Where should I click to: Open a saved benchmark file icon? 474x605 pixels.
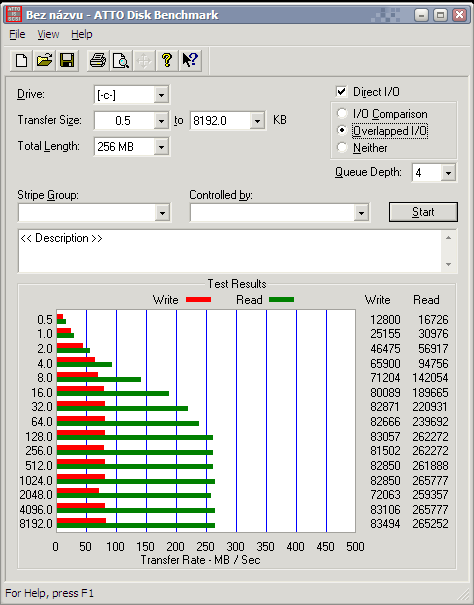coord(44,61)
